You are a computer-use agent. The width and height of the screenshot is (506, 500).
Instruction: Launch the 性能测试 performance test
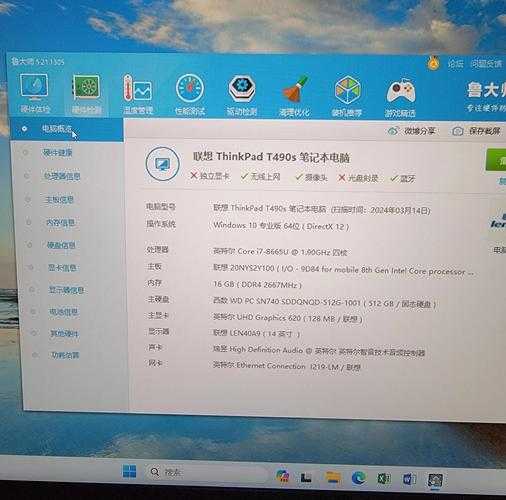point(190,95)
